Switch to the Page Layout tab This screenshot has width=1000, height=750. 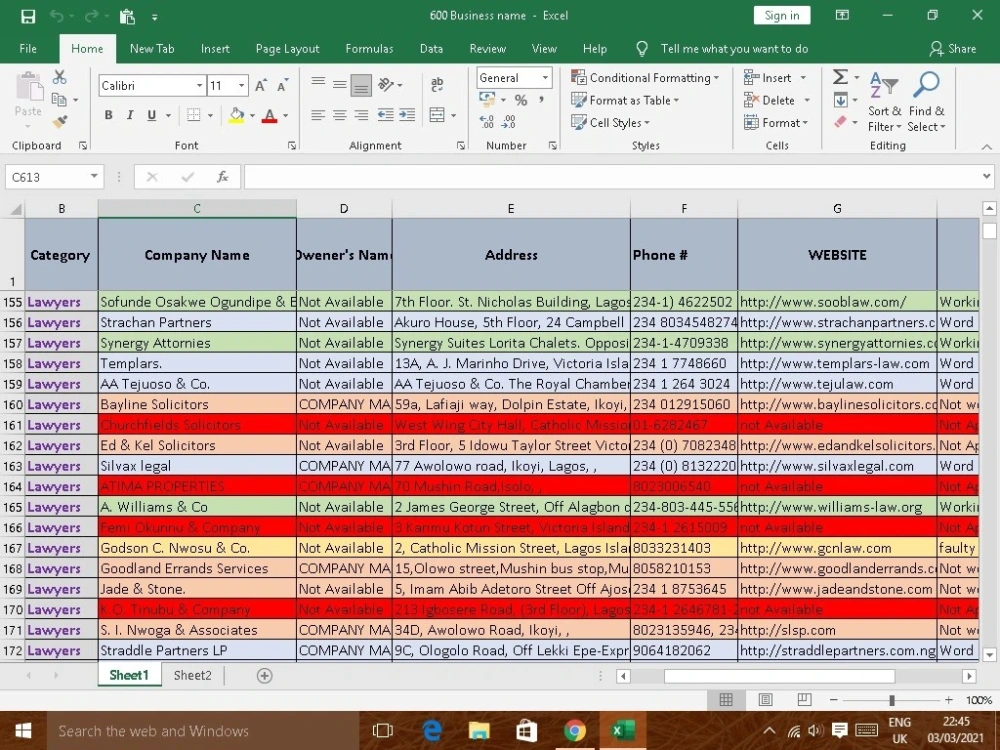coord(287,48)
